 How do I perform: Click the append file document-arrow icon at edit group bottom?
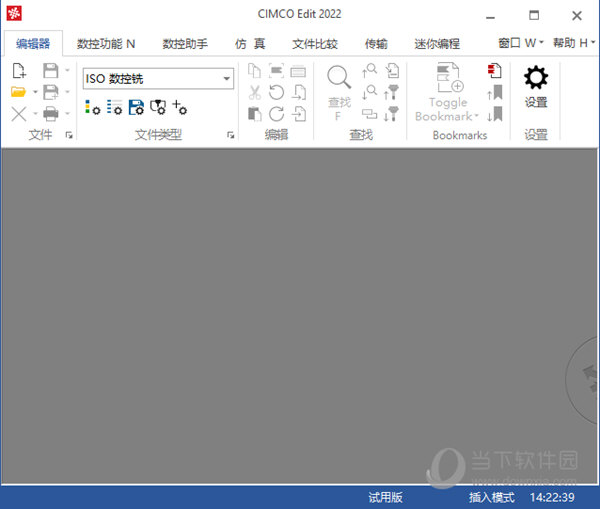pyautogui.click(x=298, y=114)
